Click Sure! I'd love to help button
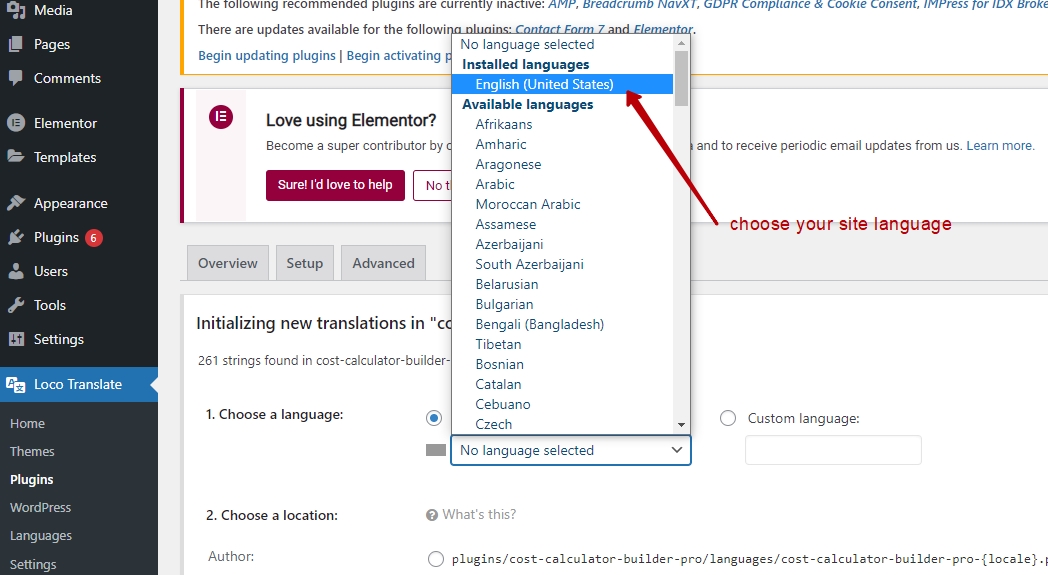Screen dimensions: 1048x575 click(336, 185)
